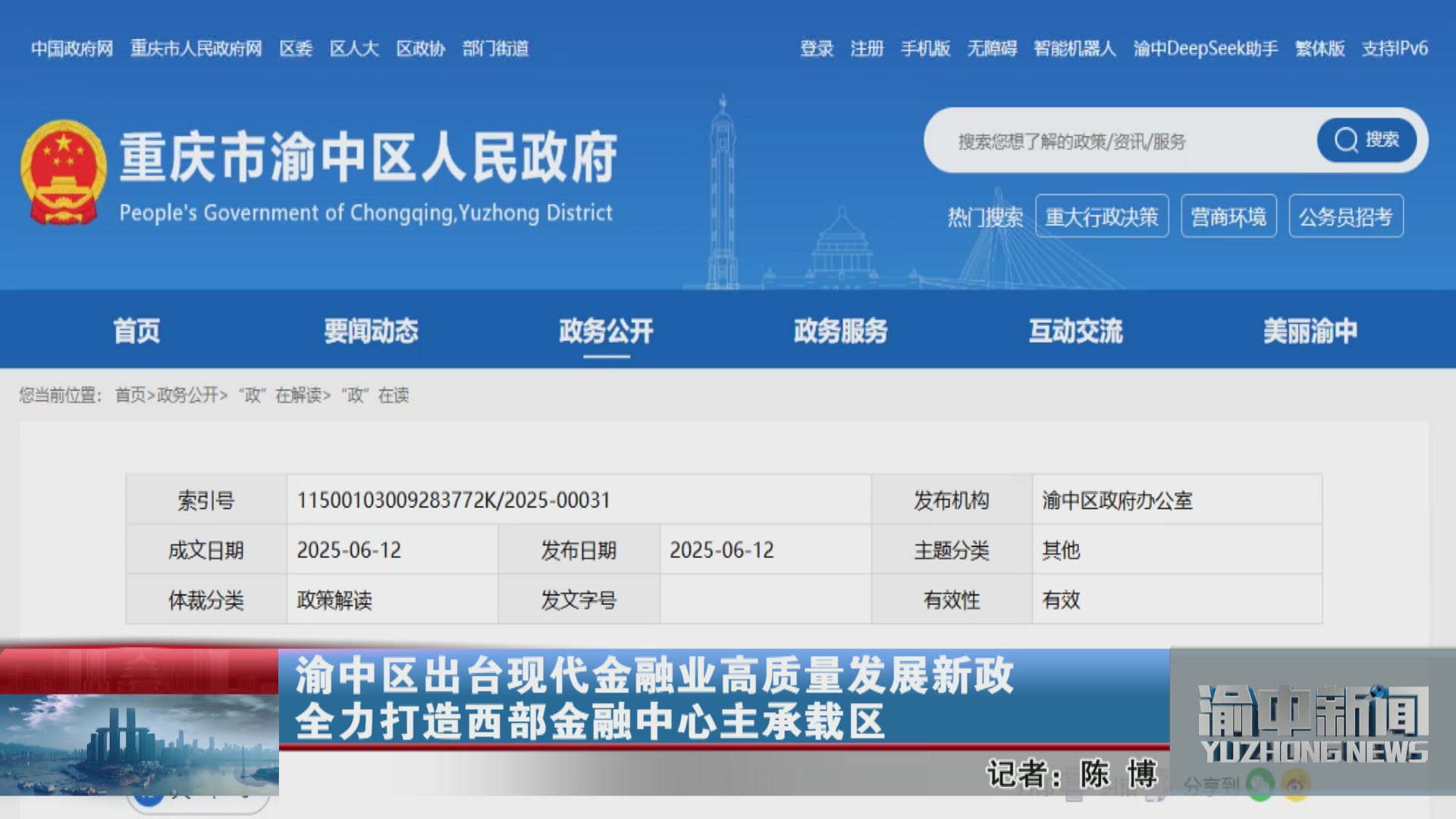Viewport: 1456px width, 819px height.
Task: Click the national emblem logo icon
Action: (64, 173)
